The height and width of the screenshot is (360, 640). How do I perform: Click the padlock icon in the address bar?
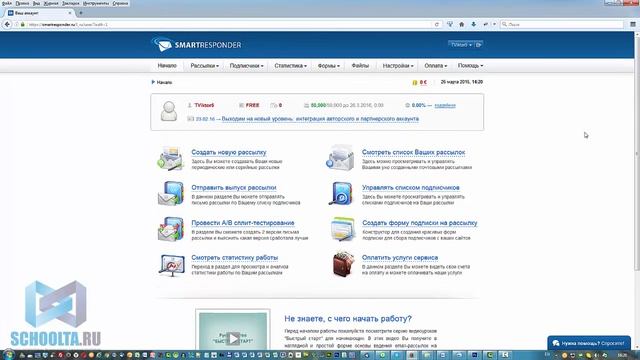point(23,24)
